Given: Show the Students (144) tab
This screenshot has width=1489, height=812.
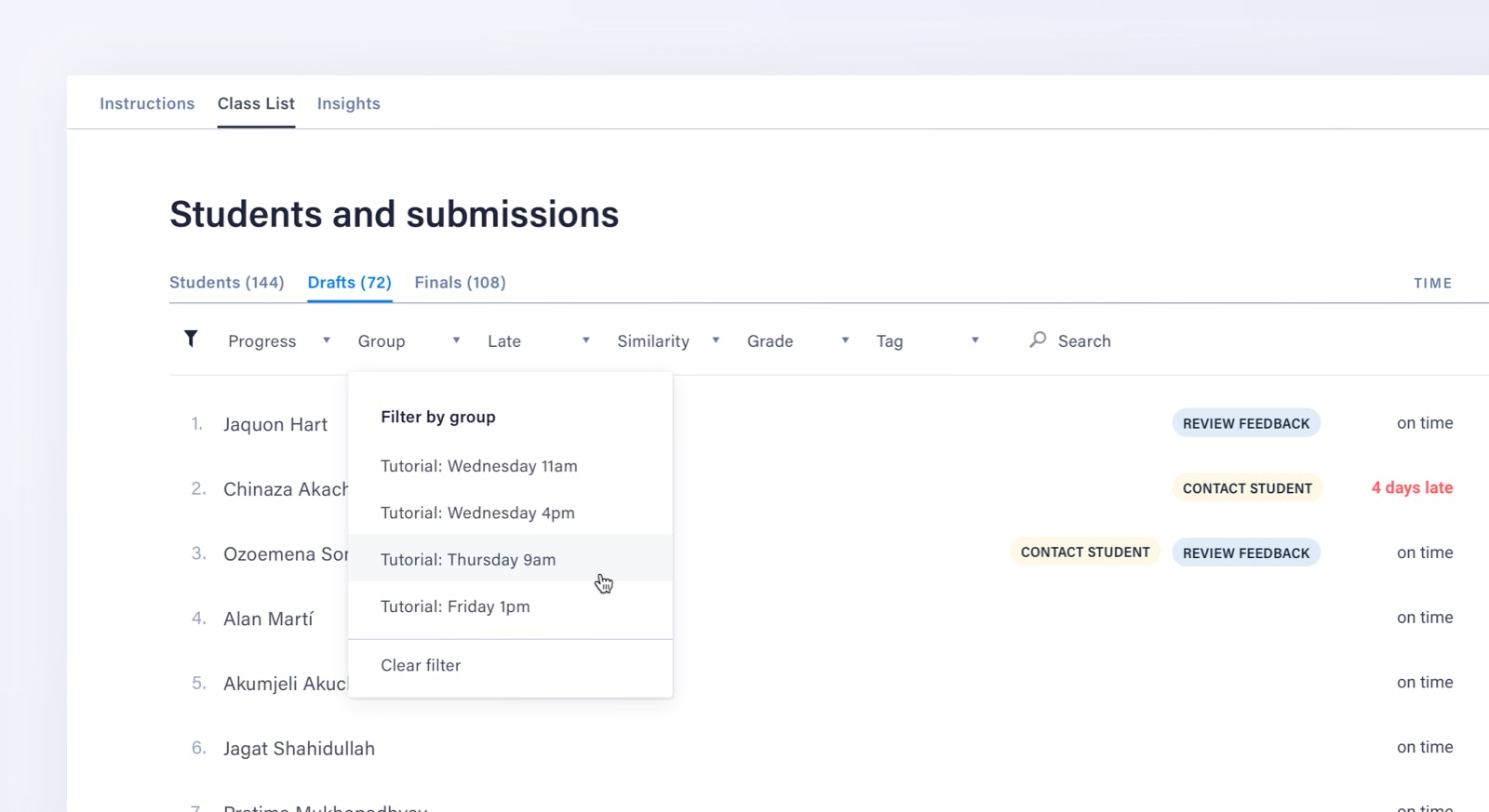Looking at the screenshot, I should [226, 283].
